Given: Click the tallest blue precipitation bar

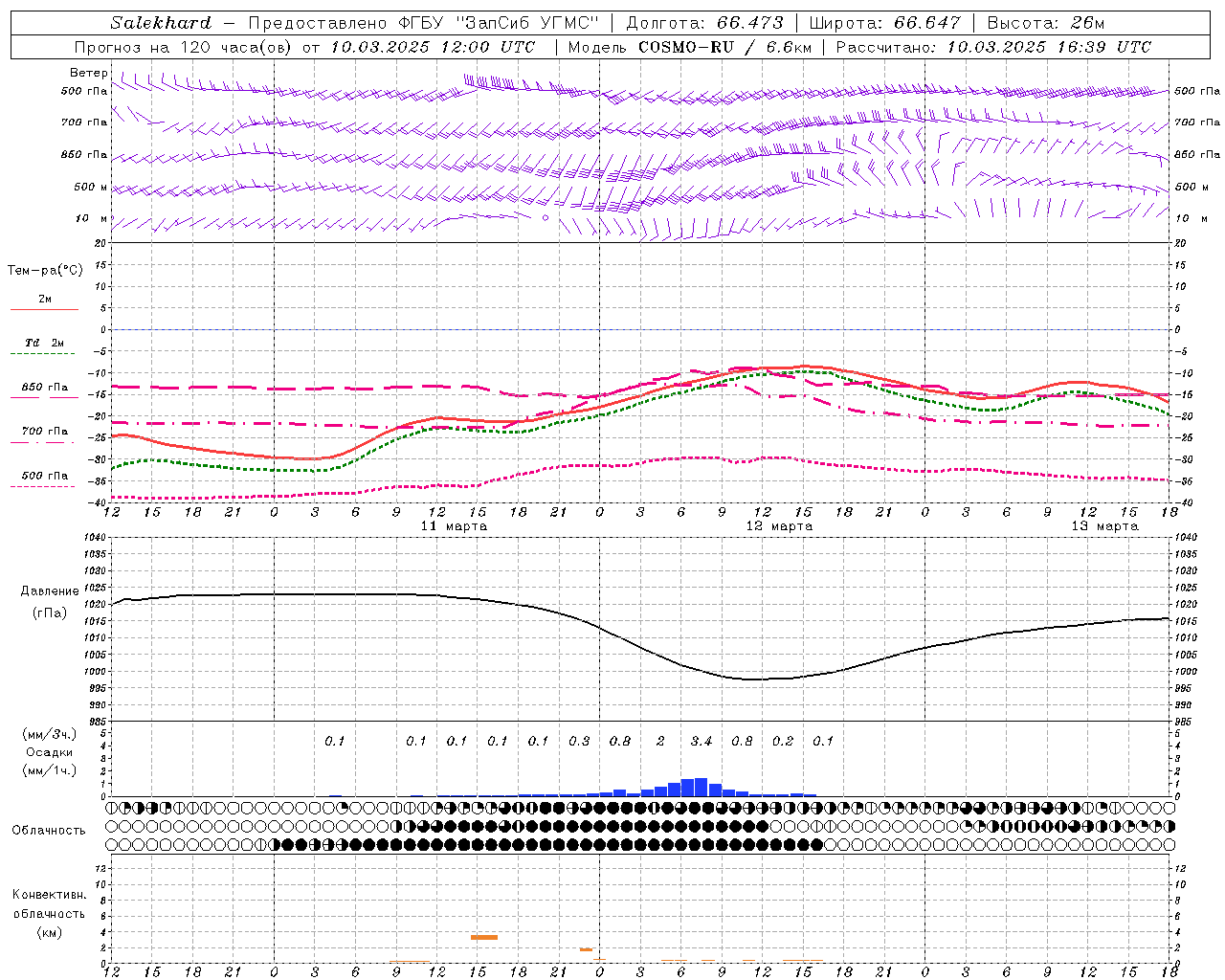Looking at the screenshot, I should click(x=701, y=787).
